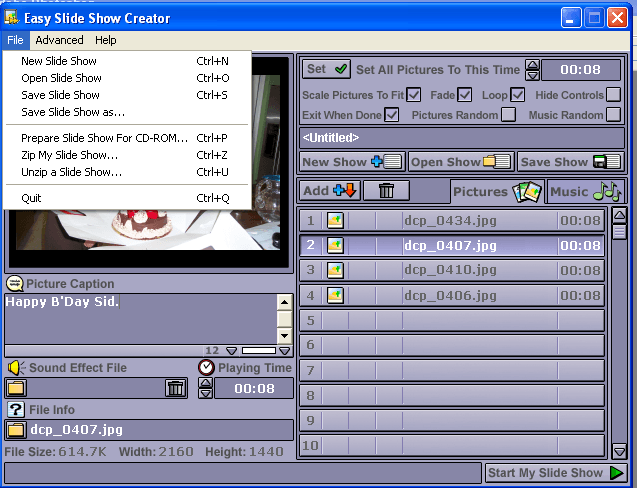Enable the Pictures Random checkbox
The image size is (637, 488).
(x=508, y=115)
